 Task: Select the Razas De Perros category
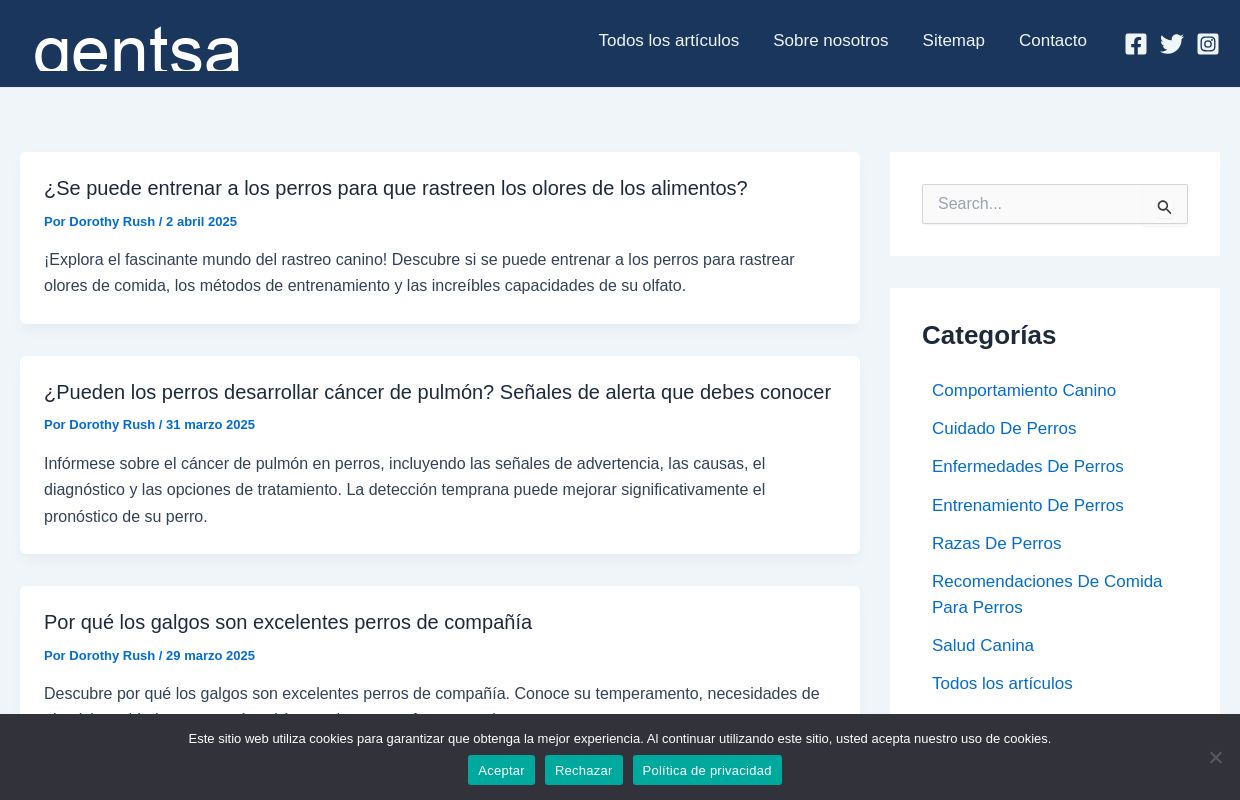point(997,544)
